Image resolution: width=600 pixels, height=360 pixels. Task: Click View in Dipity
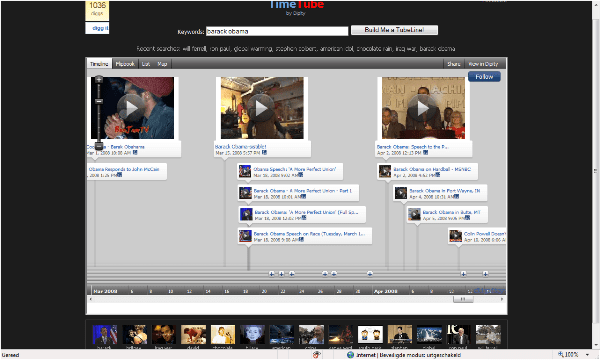pos(484,64)
